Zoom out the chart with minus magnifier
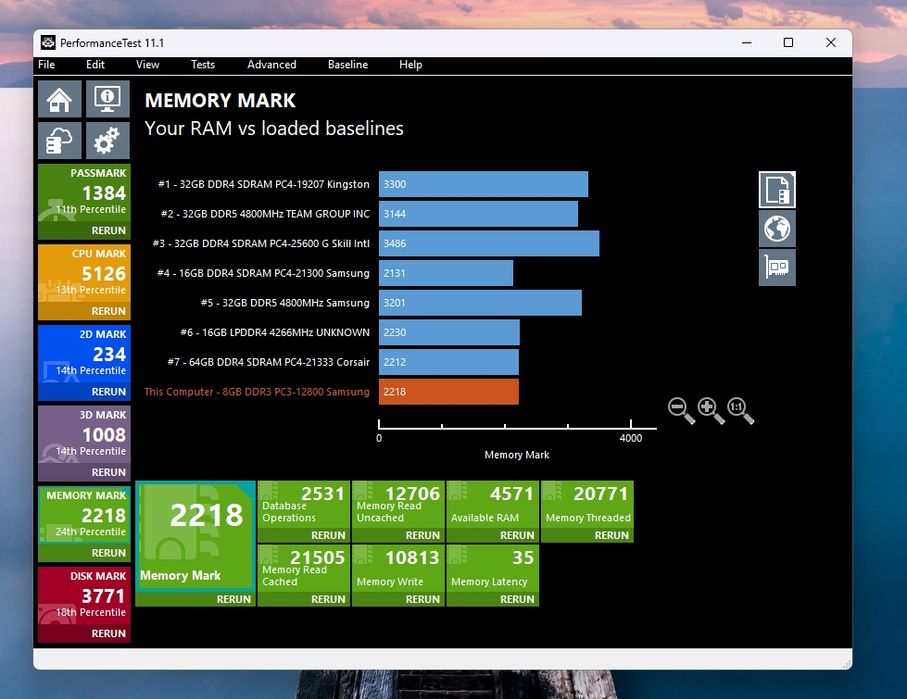The image size is (907, 699). pyautogui.click(x=681, y=410)
